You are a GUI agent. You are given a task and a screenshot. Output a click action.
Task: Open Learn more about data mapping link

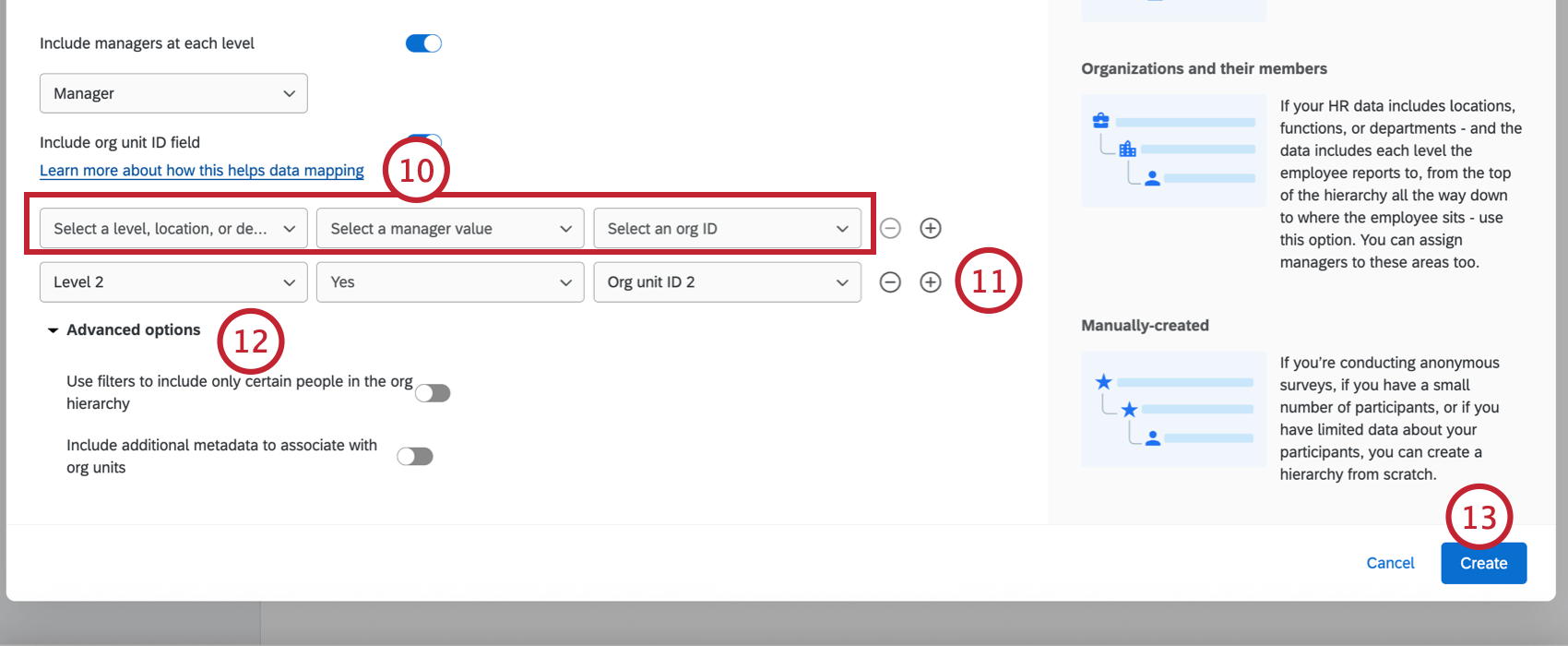point(202,171)
